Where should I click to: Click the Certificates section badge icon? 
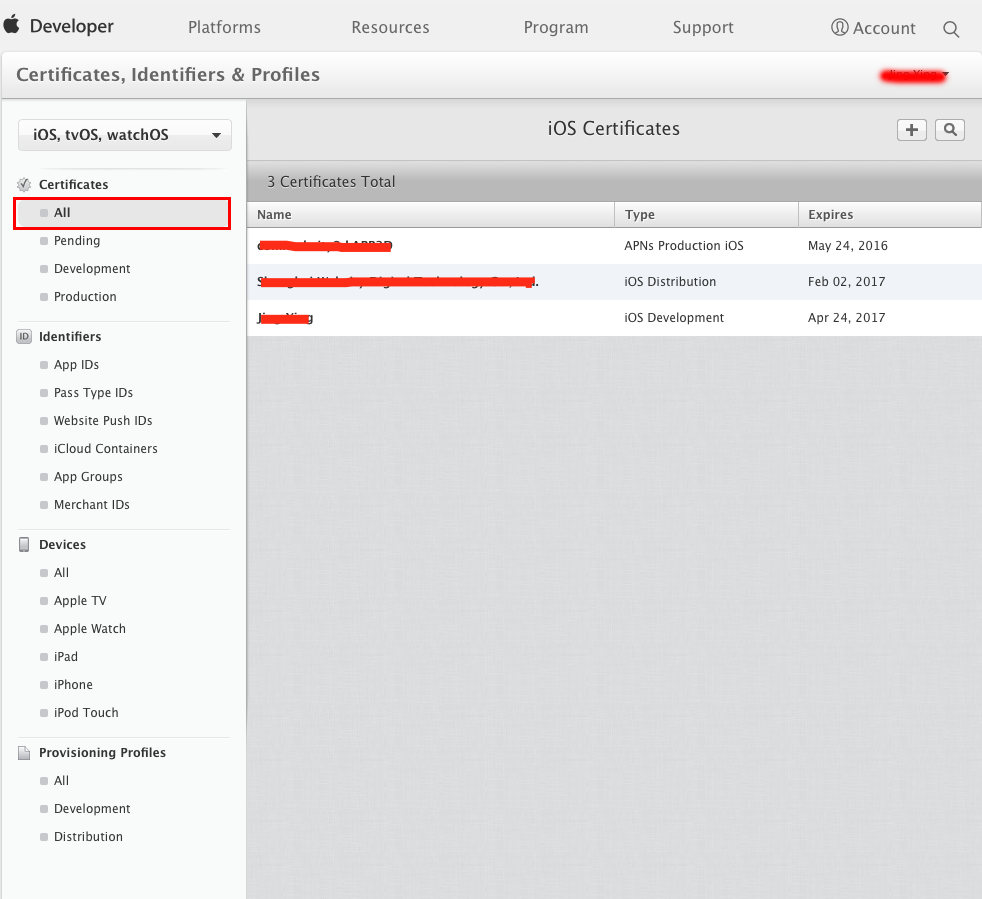click(25, 185)
